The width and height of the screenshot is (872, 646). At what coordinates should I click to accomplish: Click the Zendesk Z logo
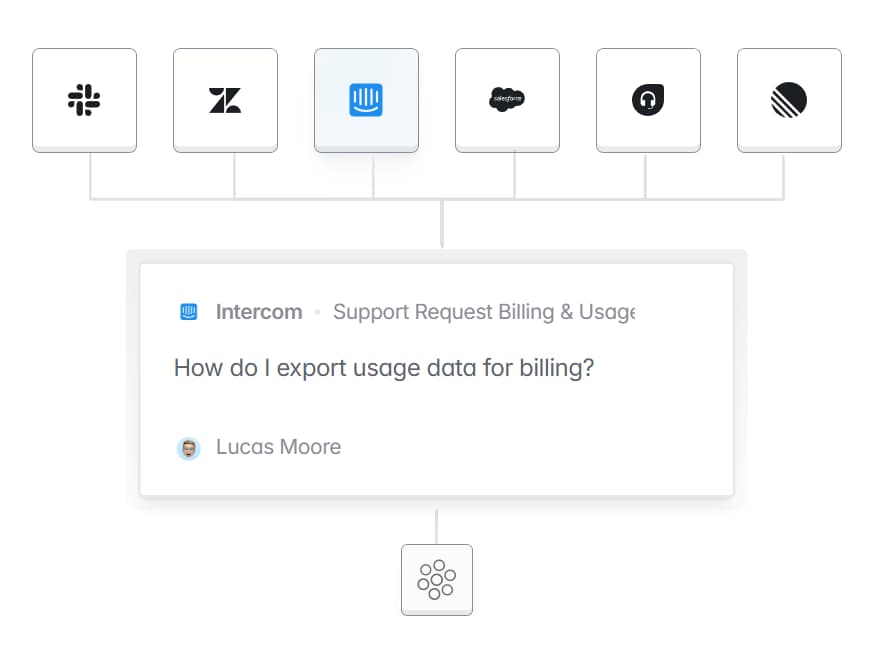click(x=225, y=100)
